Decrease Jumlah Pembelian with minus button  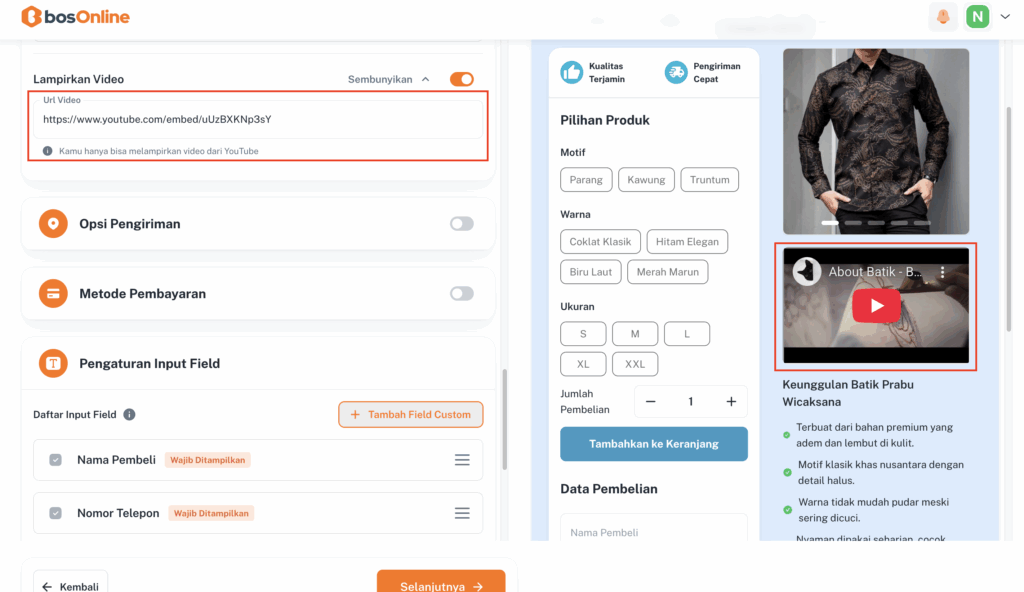[x=651, y=402]
